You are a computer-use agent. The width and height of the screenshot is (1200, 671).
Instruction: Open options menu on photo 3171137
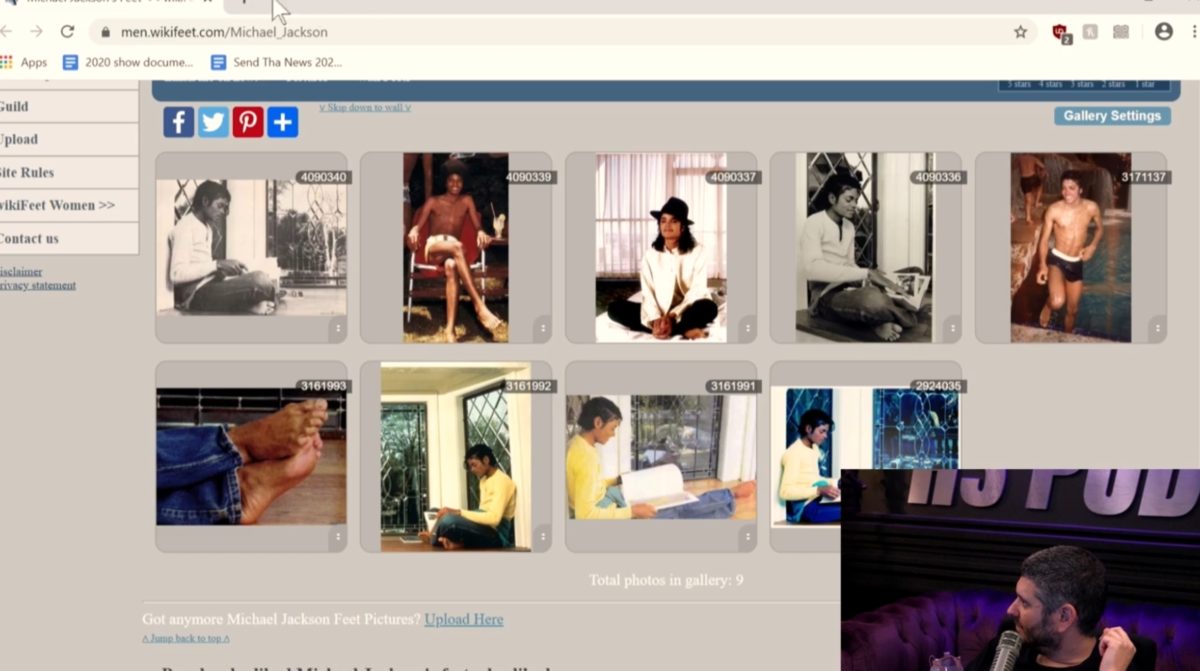tap(1157, 328)
